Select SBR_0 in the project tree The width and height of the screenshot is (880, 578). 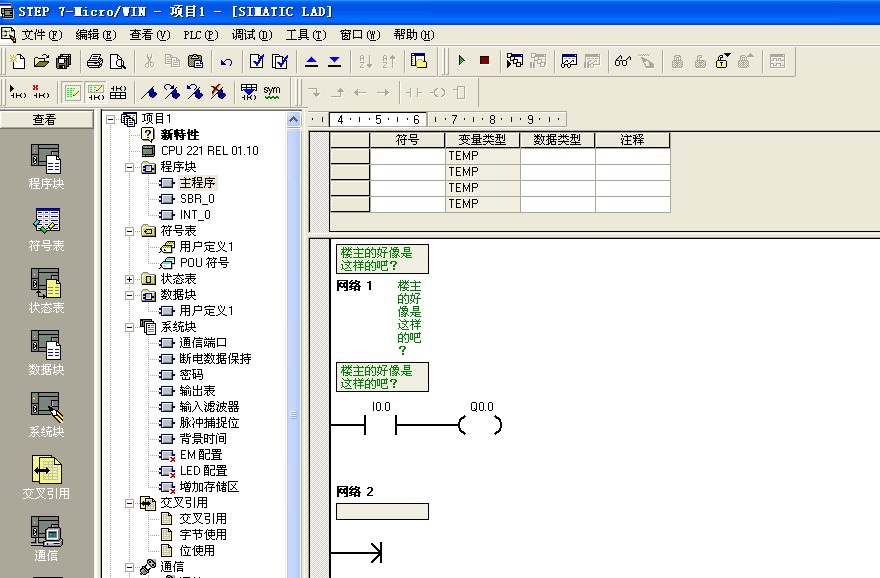pos(196,199)
